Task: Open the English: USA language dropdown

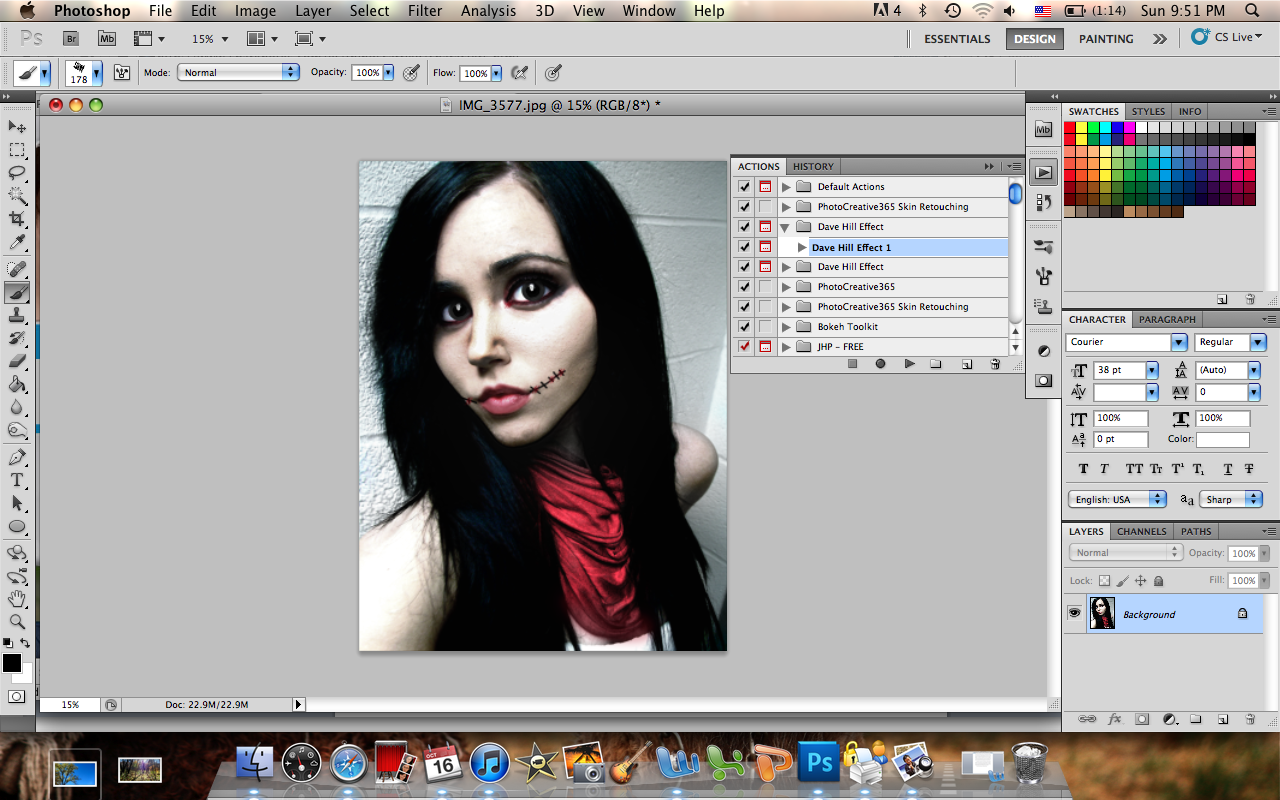Action: point(1117,499)
